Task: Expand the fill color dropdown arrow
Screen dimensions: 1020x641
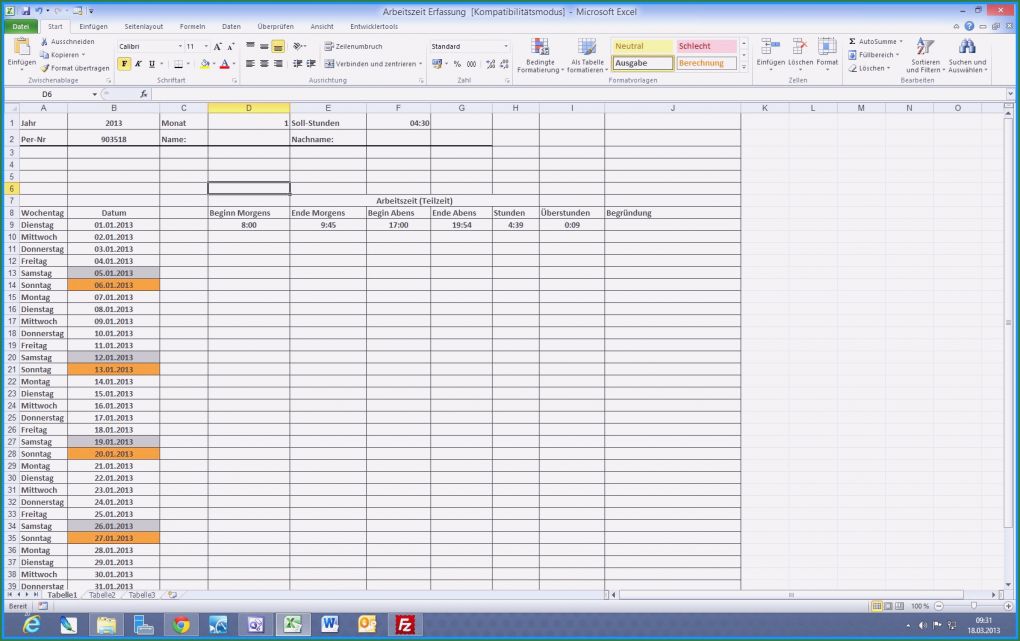Action: [212, 64]
